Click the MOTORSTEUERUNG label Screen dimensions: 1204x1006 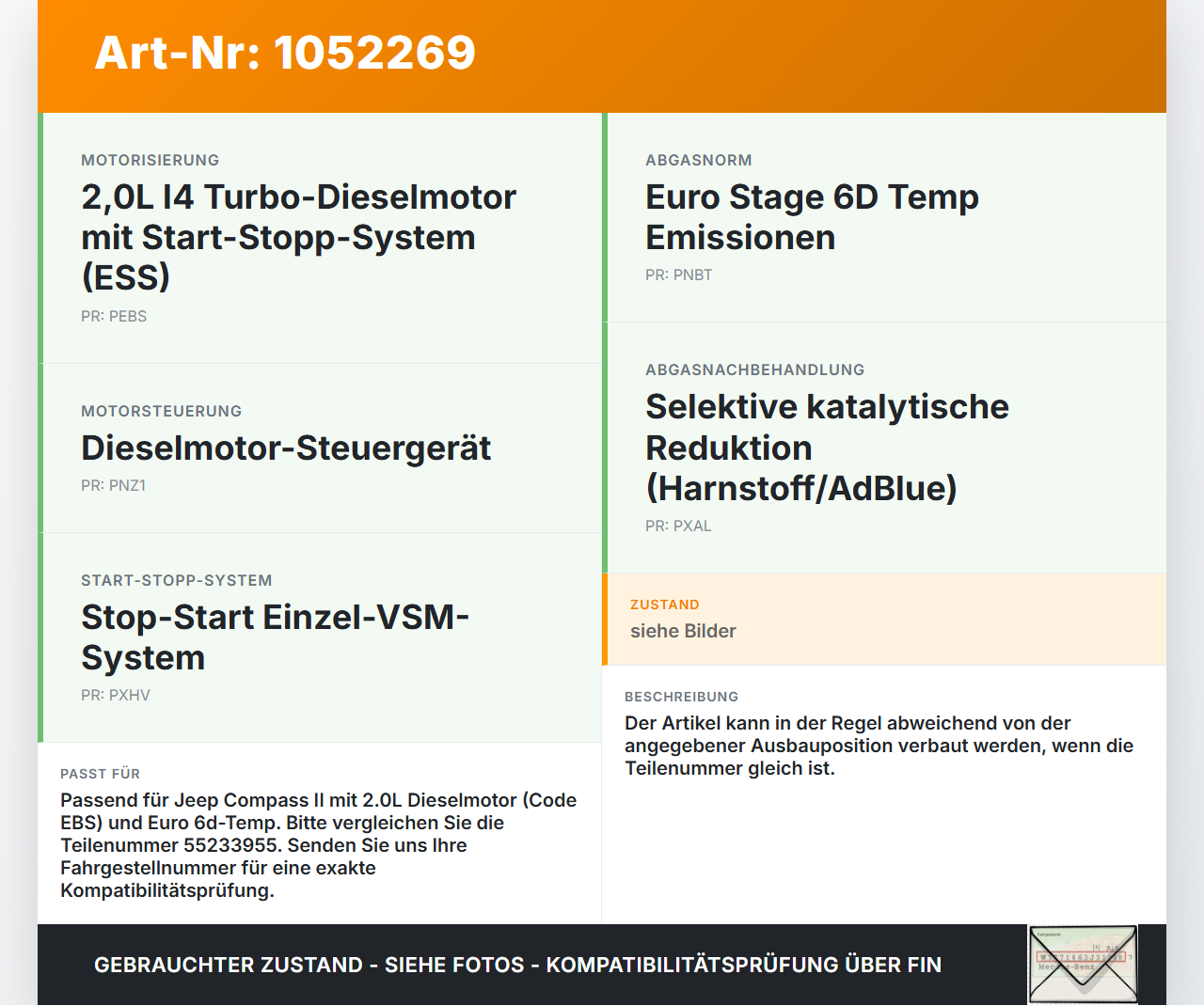(162, 411)
